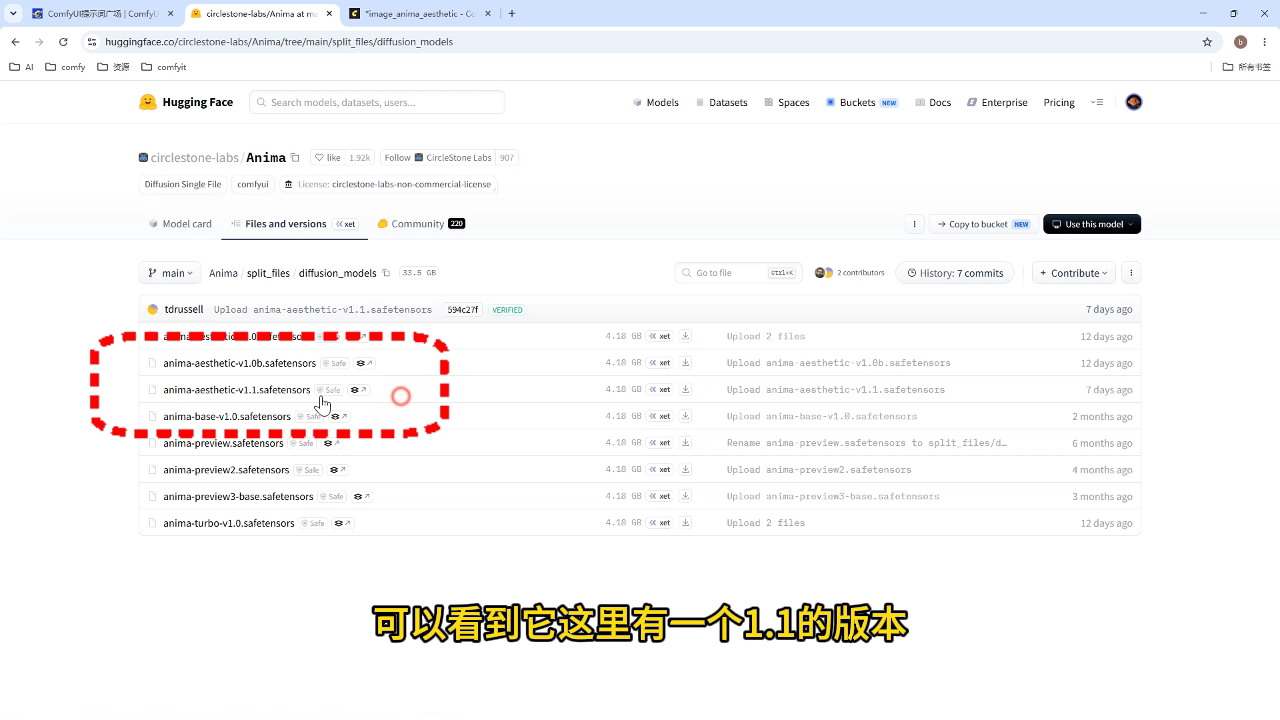Focus the Go to file search box
Viewport: 1280px width, 720px height.
point(738,273)
